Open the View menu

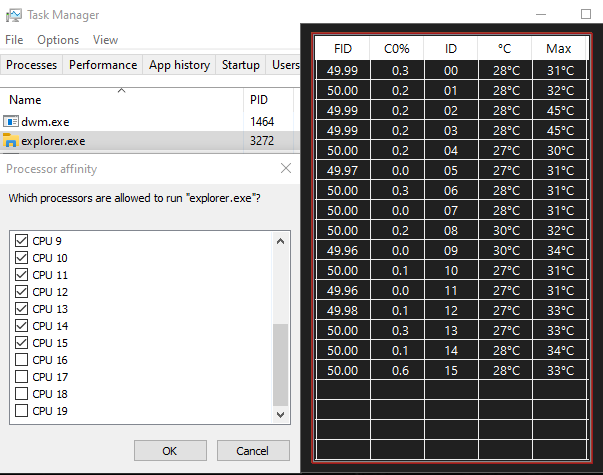(105, 40)
